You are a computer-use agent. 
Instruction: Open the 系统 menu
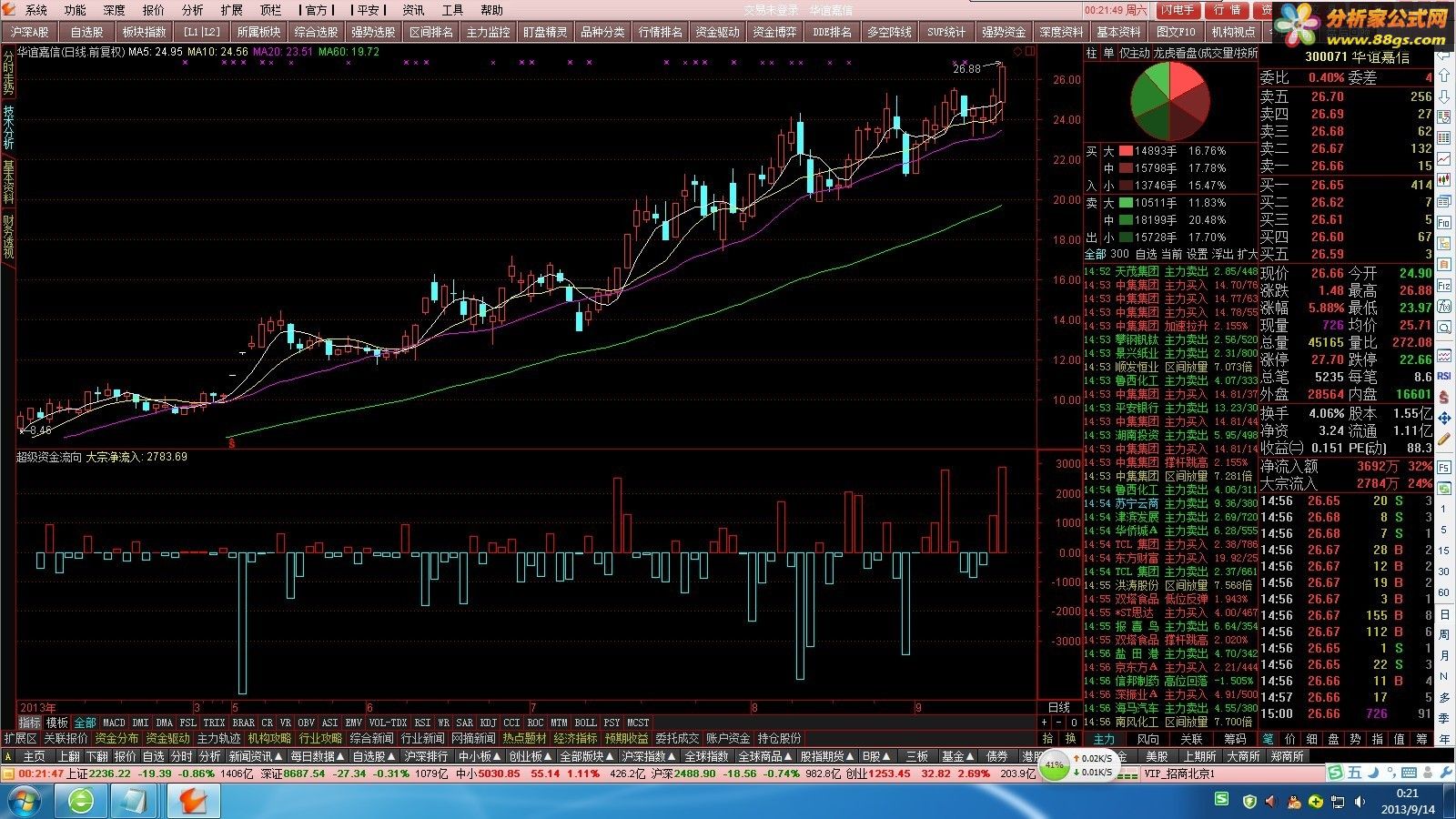tap(36, 10)
